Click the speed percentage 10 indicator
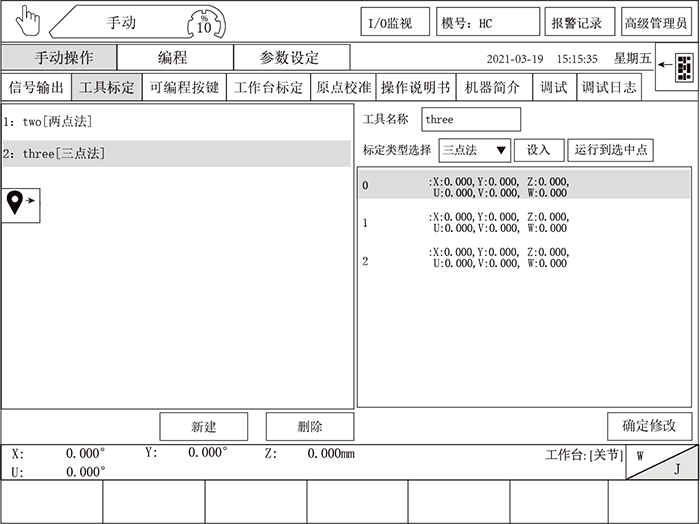700x524 pixels. [x=204, y=23]
